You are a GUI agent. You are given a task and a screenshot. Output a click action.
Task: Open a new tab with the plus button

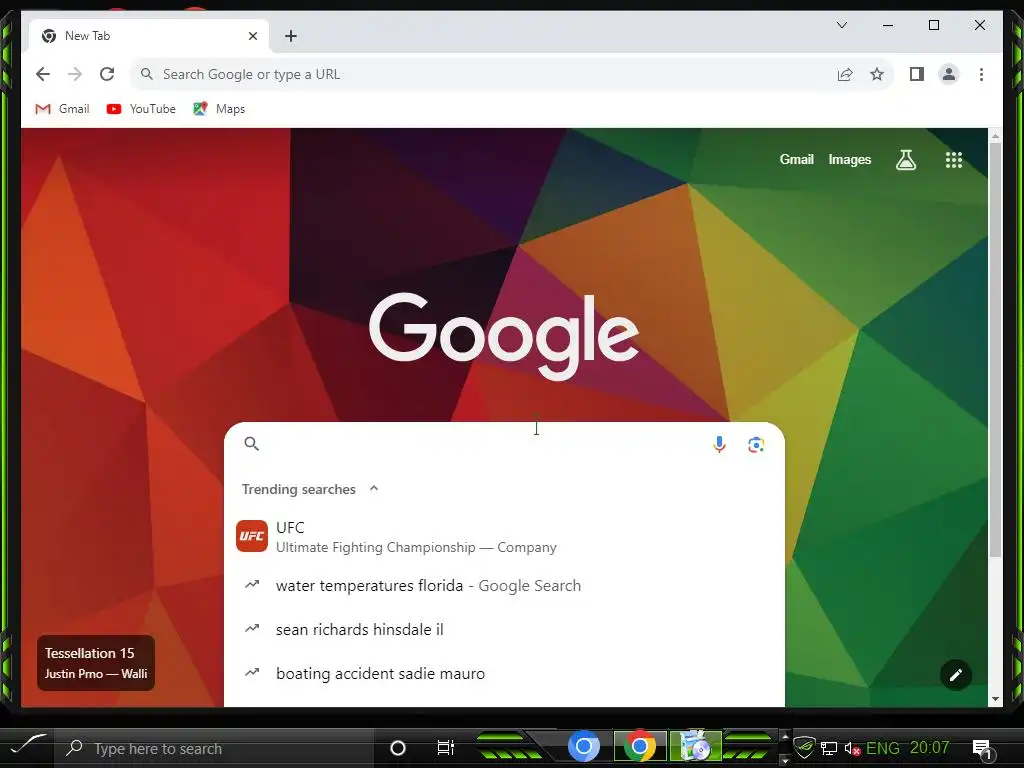[291, 36]
